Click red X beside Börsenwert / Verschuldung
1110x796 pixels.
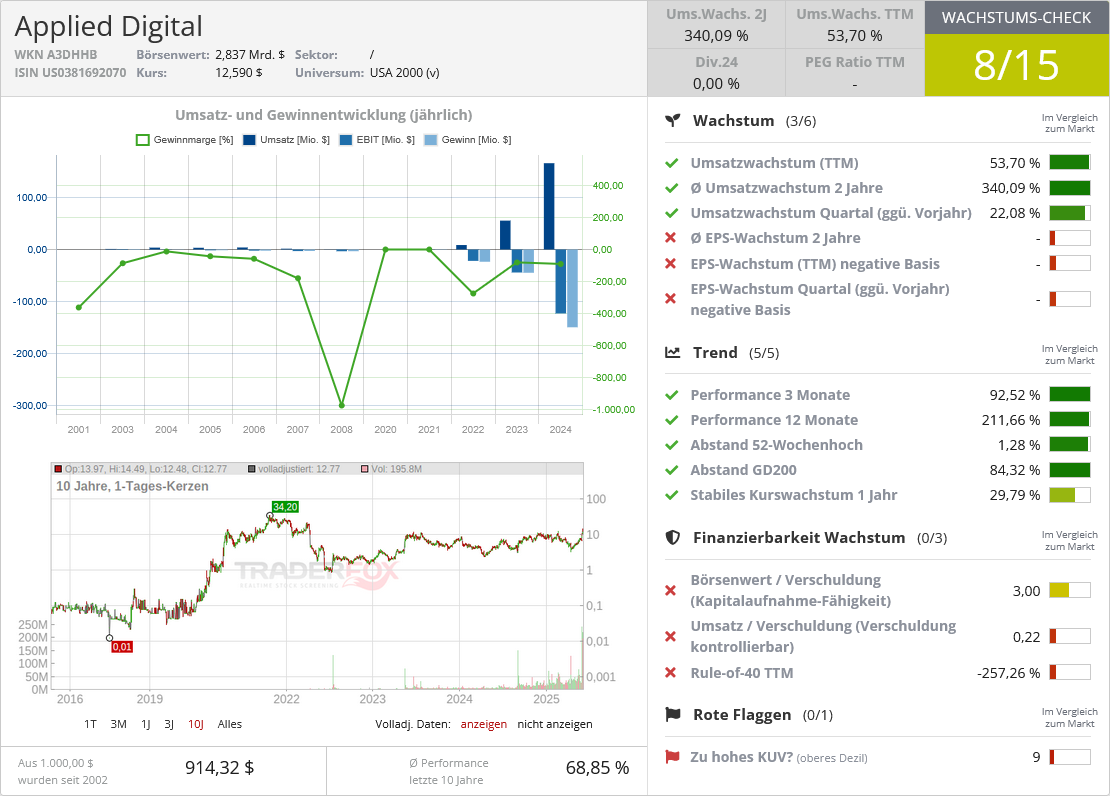[671, 590]
